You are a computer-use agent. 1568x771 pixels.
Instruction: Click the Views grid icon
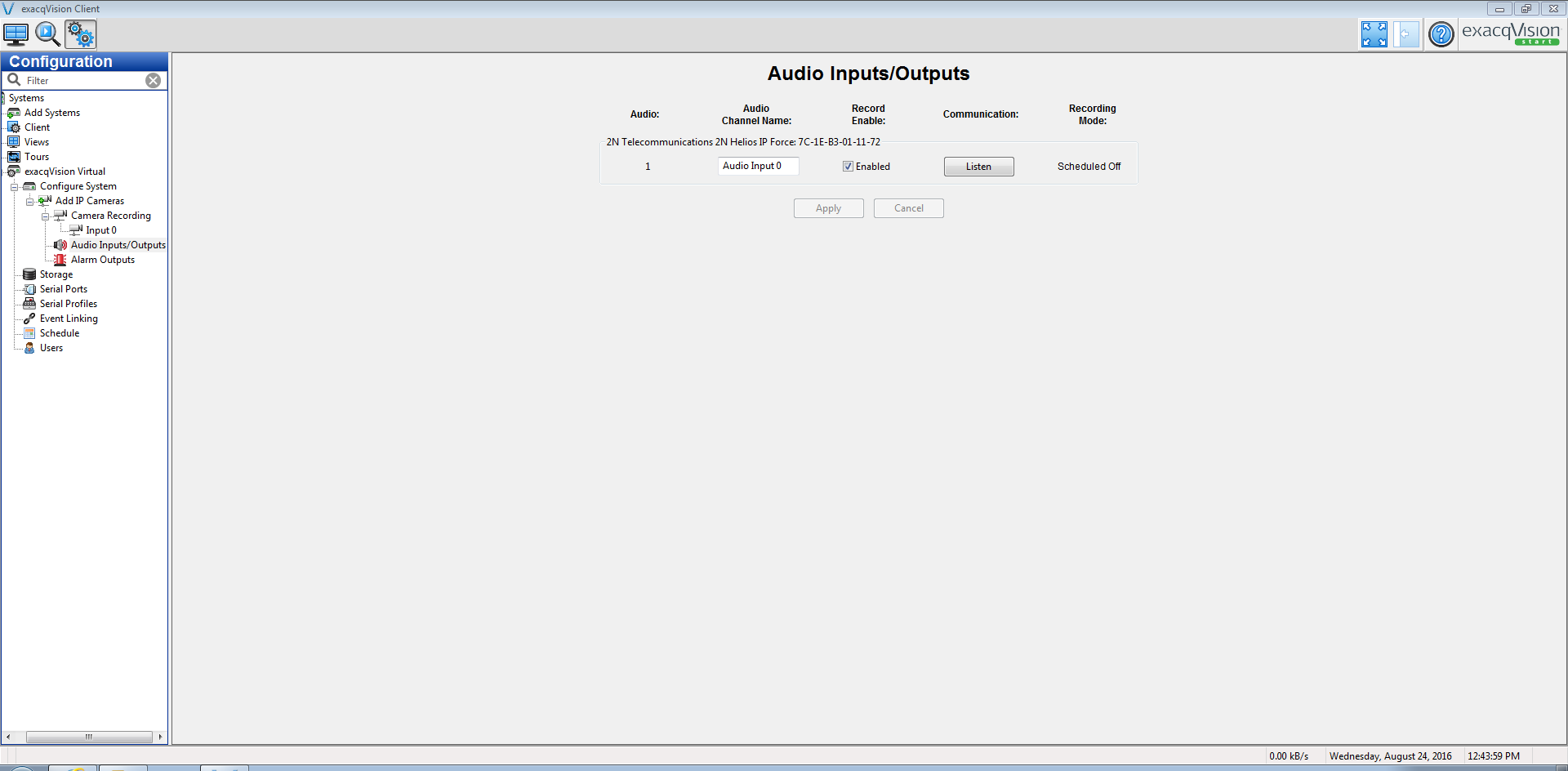[x=14, y=142]
